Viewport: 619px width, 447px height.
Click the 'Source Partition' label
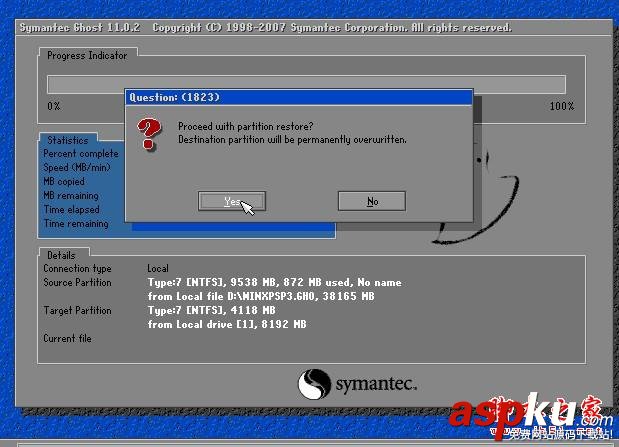click(x=77, y=282)
